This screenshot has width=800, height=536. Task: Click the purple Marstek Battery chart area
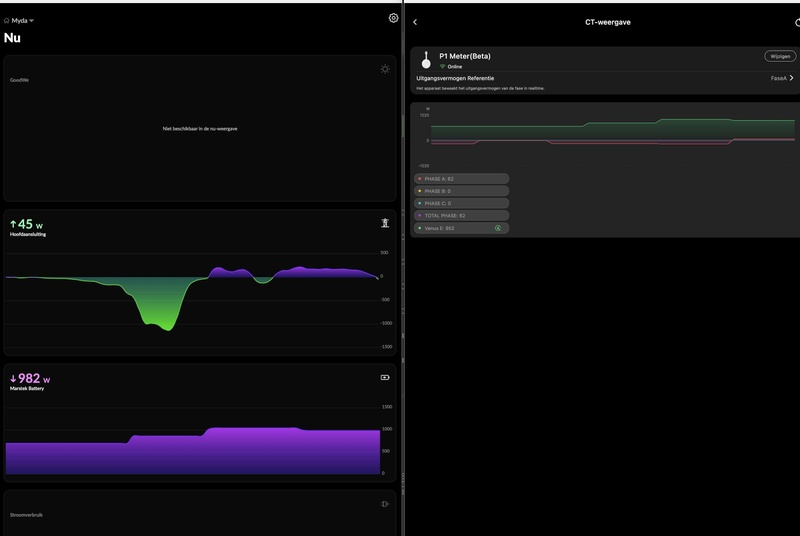pyautogui.click(x=193, y=451)
